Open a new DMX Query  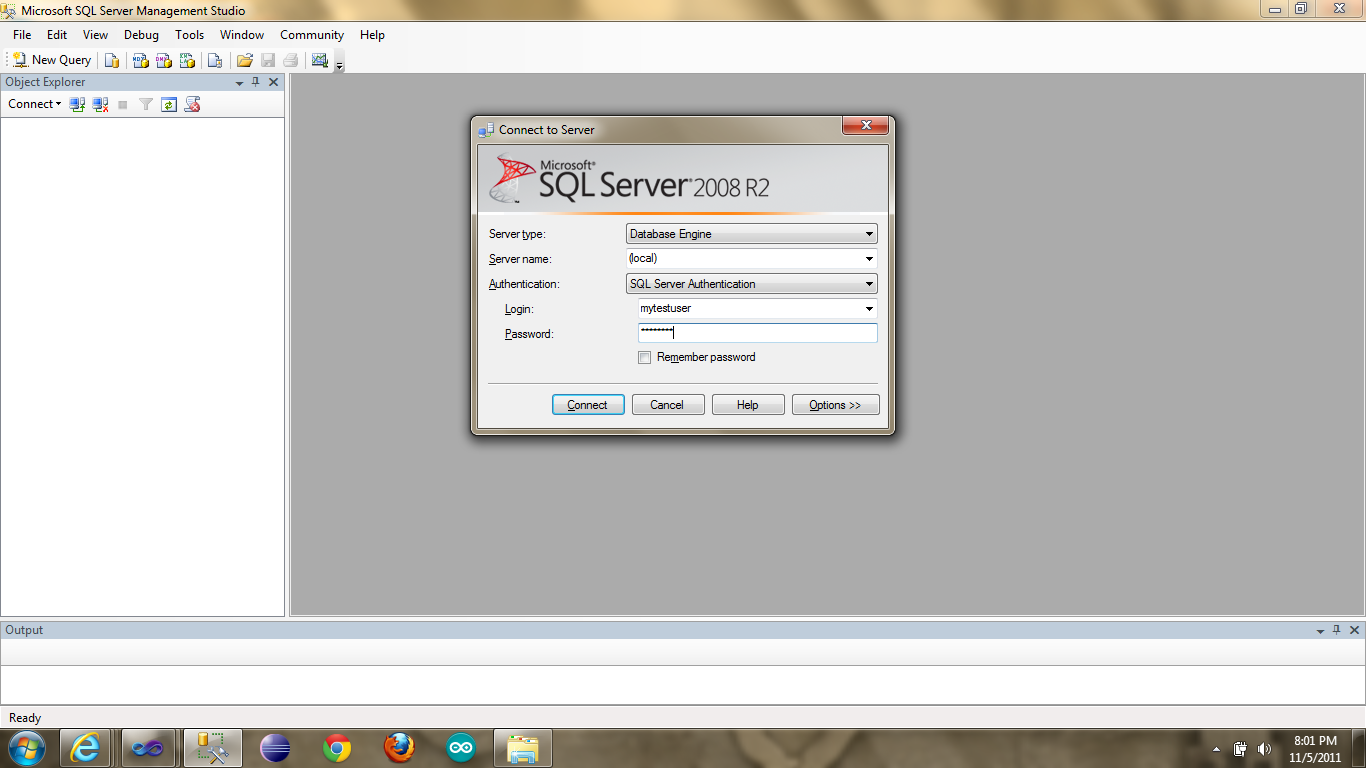162,60
